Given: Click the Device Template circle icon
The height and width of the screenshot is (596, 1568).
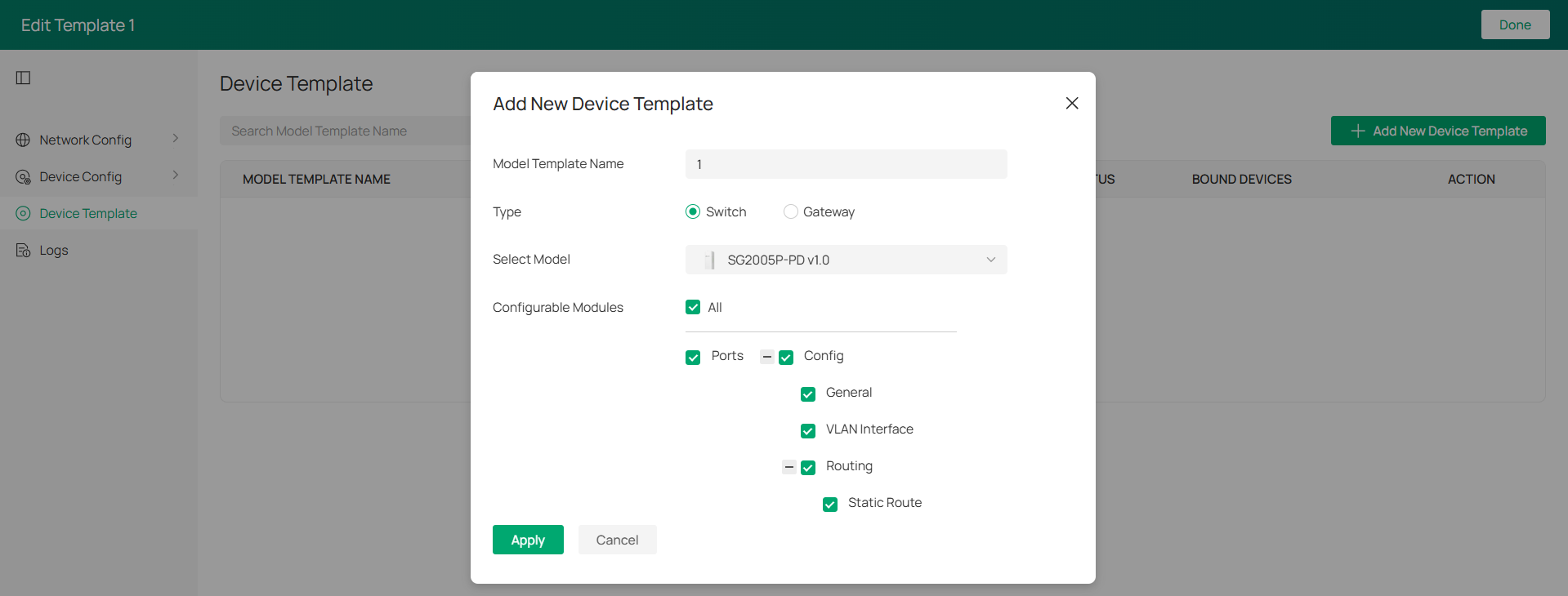Looking at the screenshot, I should (23, 213).
